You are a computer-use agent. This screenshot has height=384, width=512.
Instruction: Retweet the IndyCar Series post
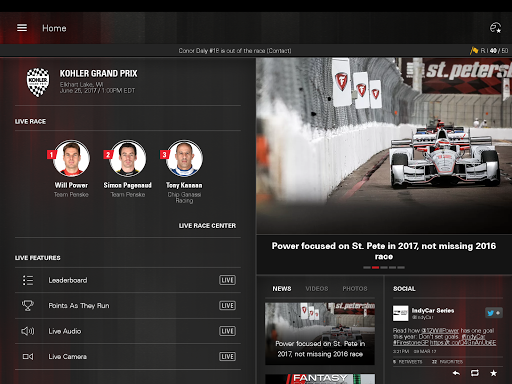coord(475,373)
